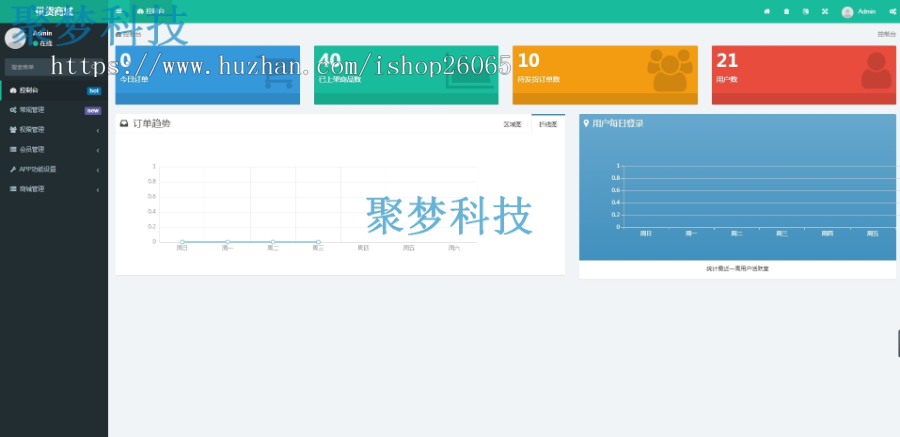
Task: Open the 控制台 tab in the top bar
Action: point(150,11)
